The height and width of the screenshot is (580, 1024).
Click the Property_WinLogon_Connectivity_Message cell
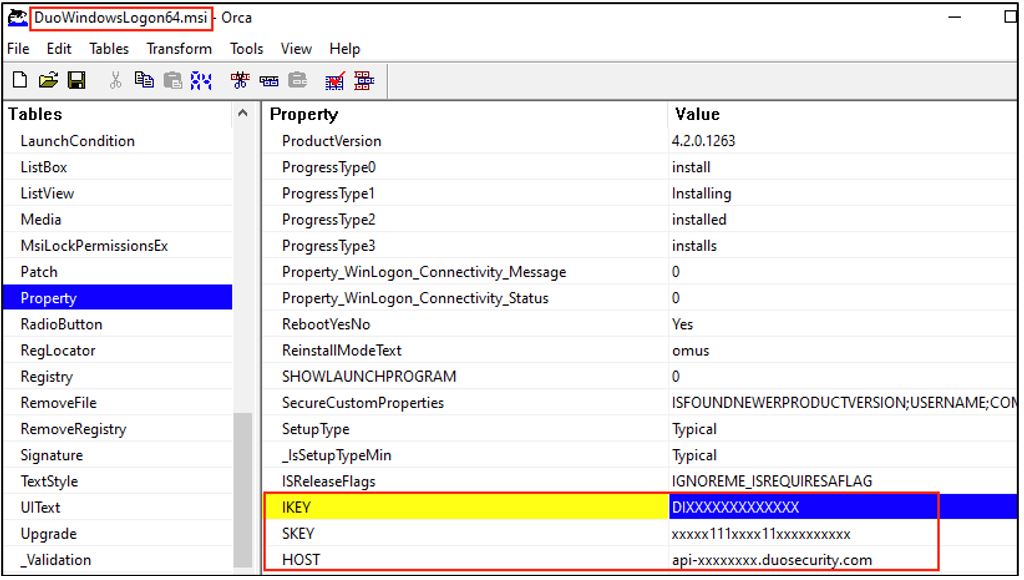click(x=465, y=272)
